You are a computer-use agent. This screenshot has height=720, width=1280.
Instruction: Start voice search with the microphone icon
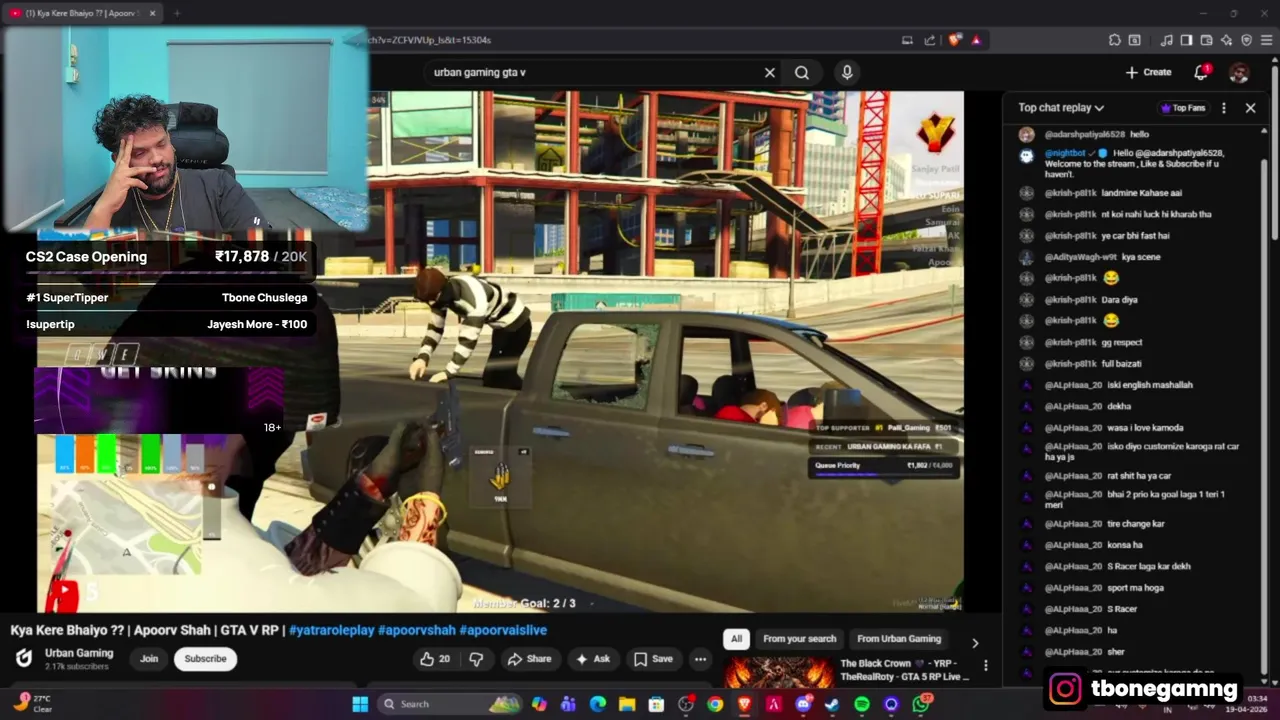[x=847, y=72]
